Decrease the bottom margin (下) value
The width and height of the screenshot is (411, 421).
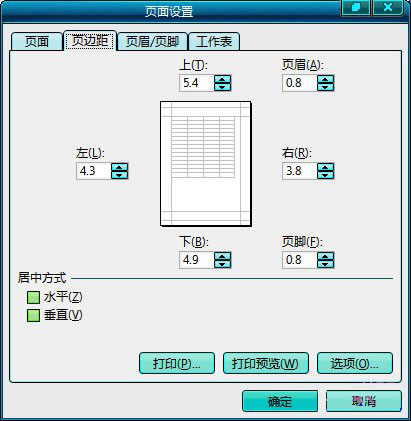[222, 263]
